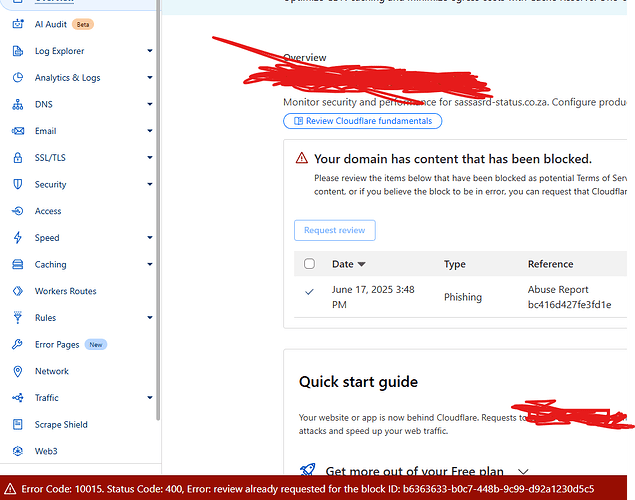This screenshot has width=635, height=500.
Task: Open the Scrape Shield menu item
Action: pos(61,425)
